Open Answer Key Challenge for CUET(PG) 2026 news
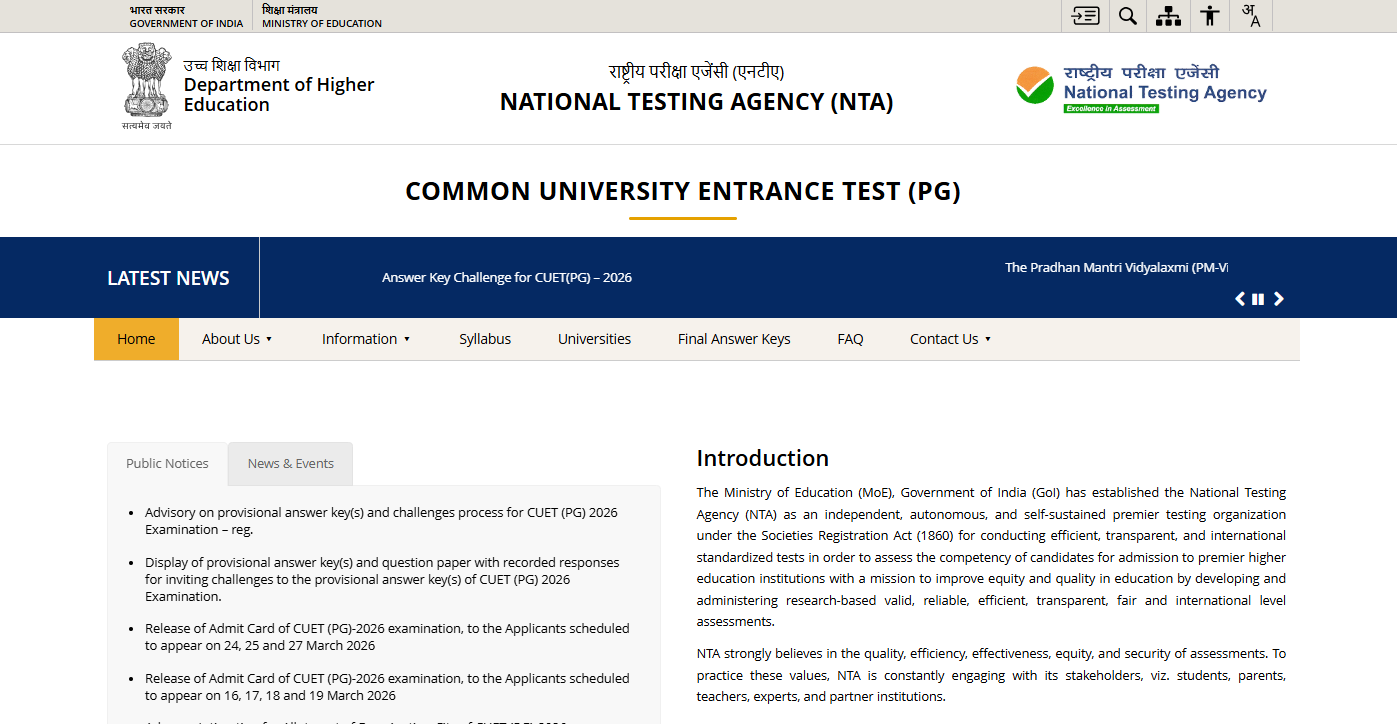 (x=506, y=277)
